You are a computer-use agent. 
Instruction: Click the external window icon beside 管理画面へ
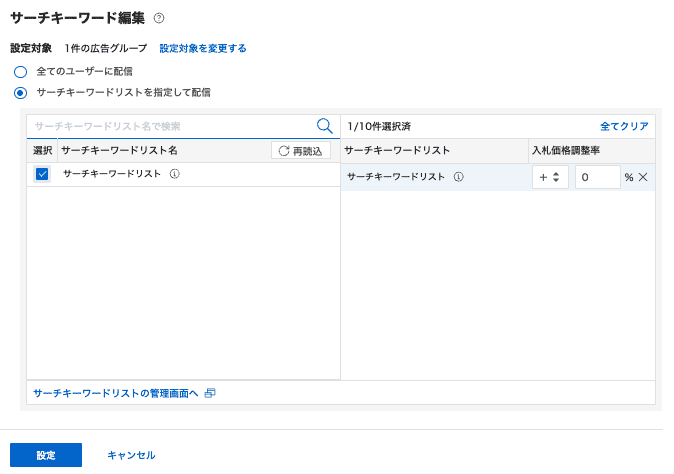pyautogui.click(x=210, y=393)
